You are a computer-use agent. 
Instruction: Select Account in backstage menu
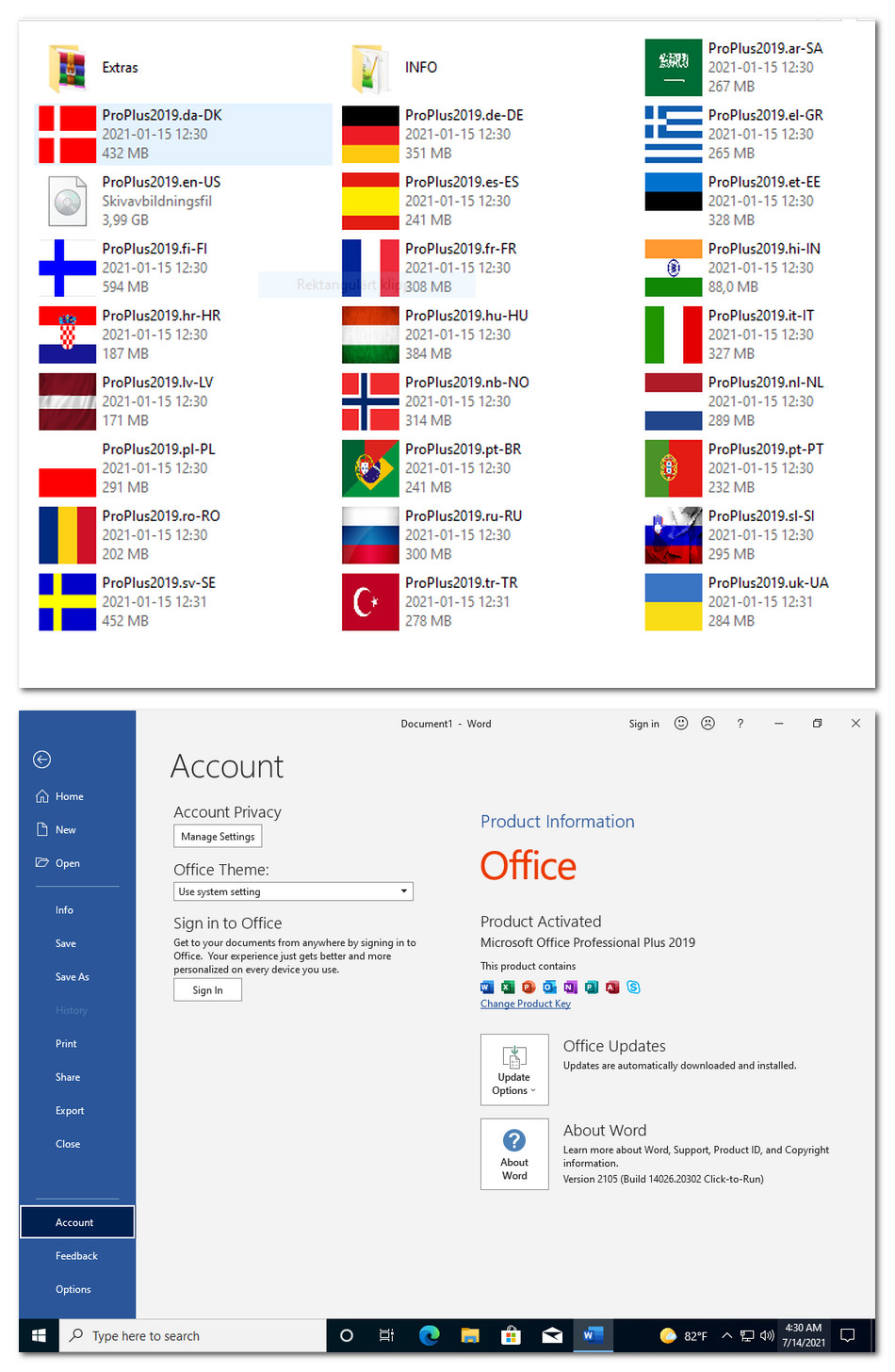[77, 1222]
